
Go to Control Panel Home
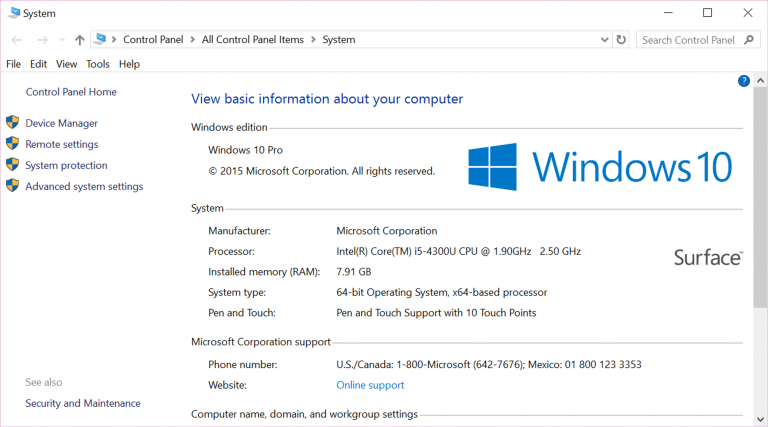click(71, 92)
